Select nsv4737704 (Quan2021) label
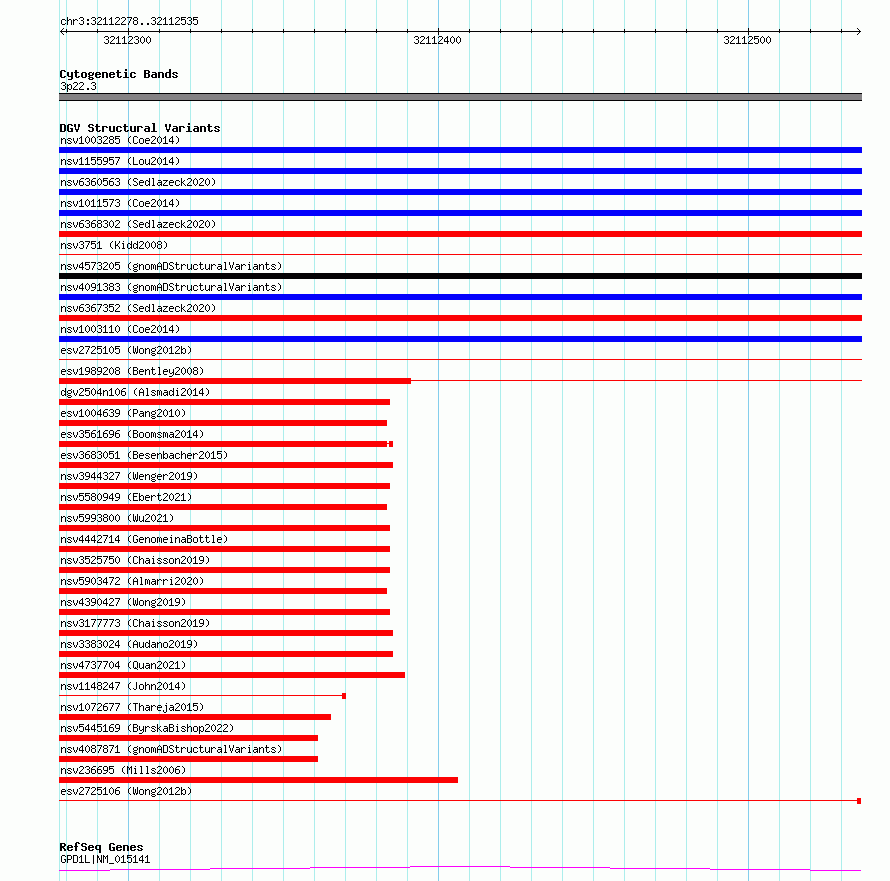The width and height of the screenshot is (890, 881). [123, 665]
